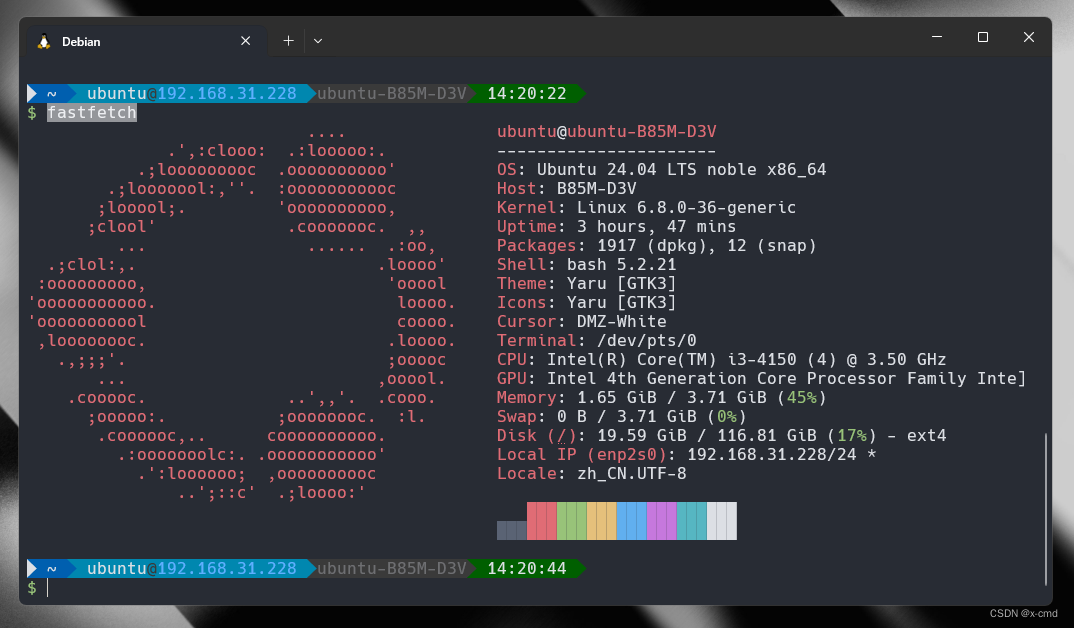Click the Theme line Yaru [GTK3]
This screenshot has height=628, width=1074.
[x=586, y=284]
